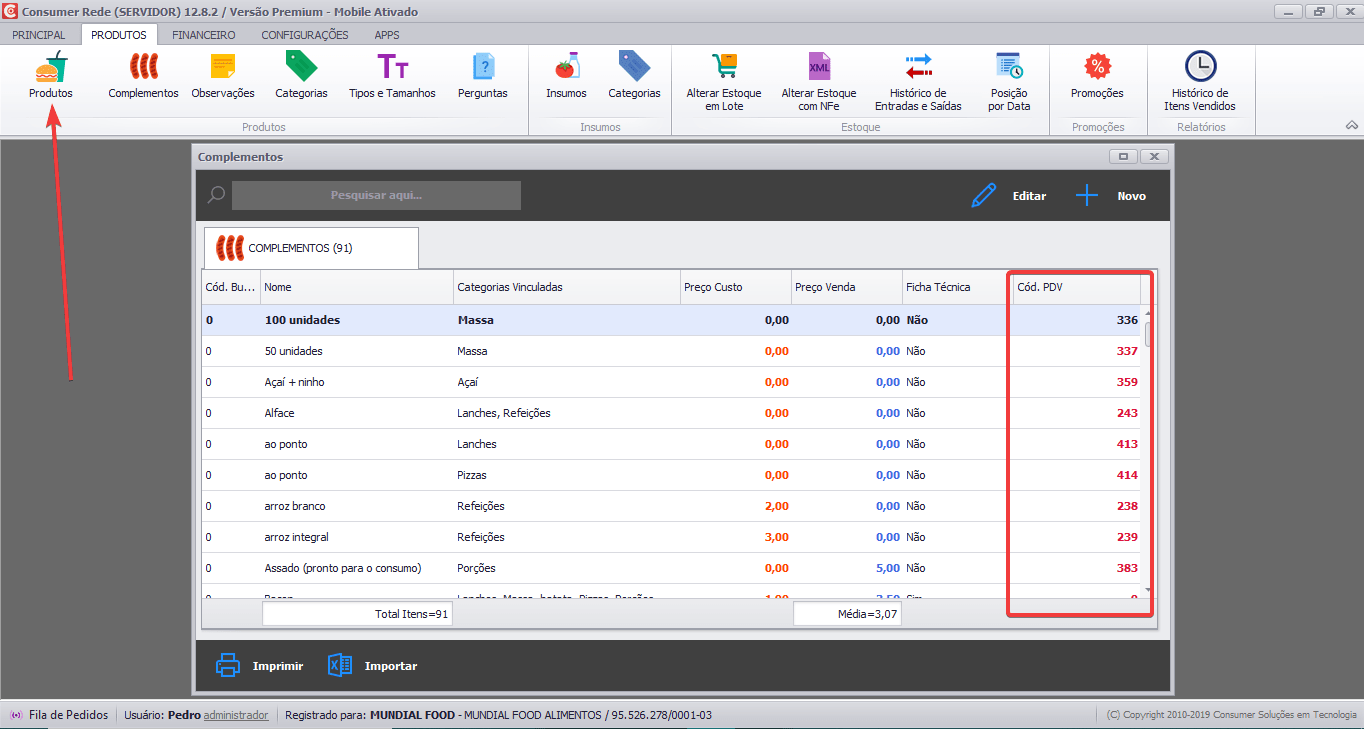Select the 50 unidades row

pyautogui.click(x=672, y=351)
